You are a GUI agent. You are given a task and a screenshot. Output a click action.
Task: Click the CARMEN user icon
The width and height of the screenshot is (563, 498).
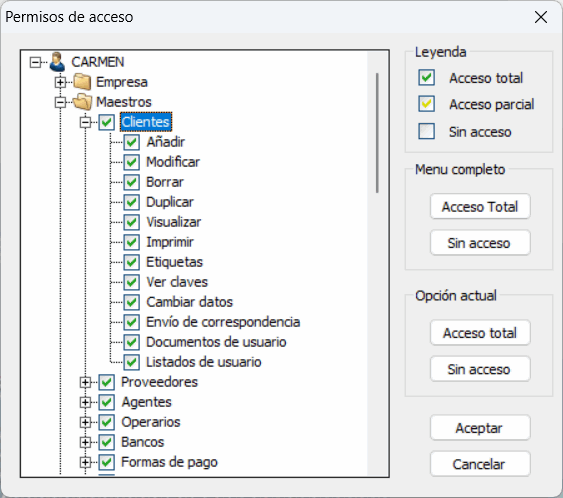57,62
